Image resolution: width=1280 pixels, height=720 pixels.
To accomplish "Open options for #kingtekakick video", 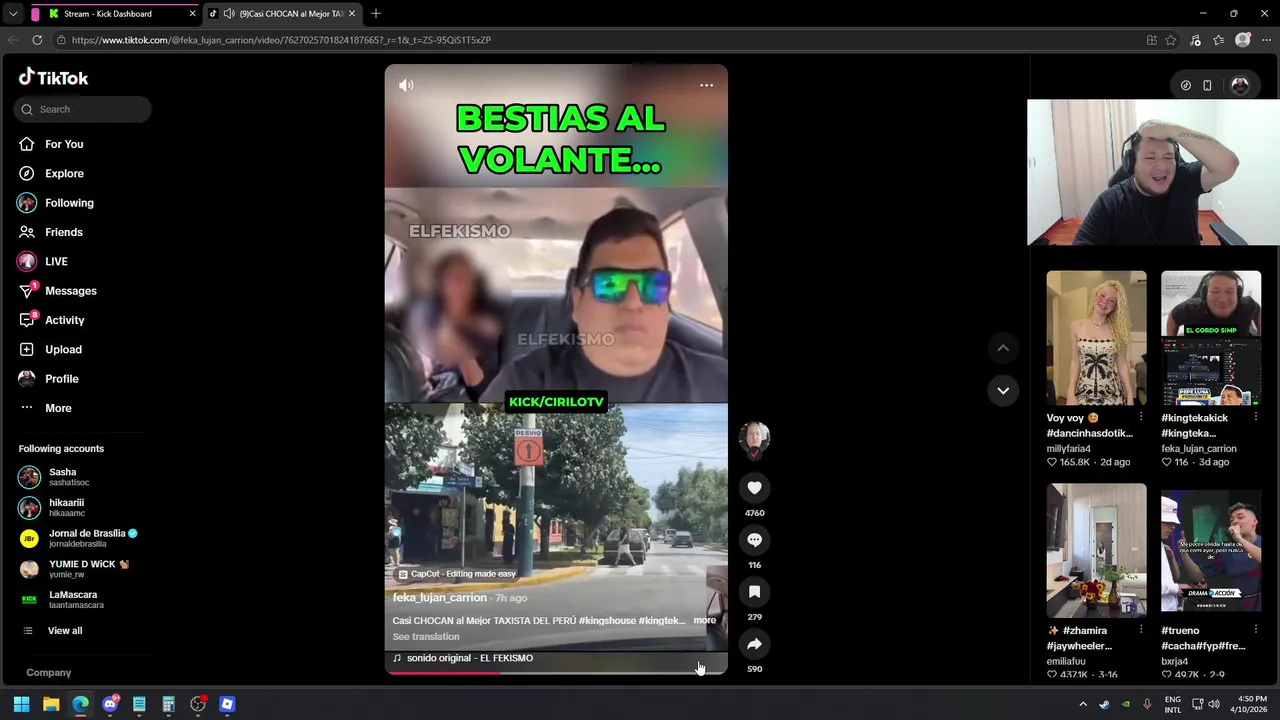I will click(x=1255, y=417).
